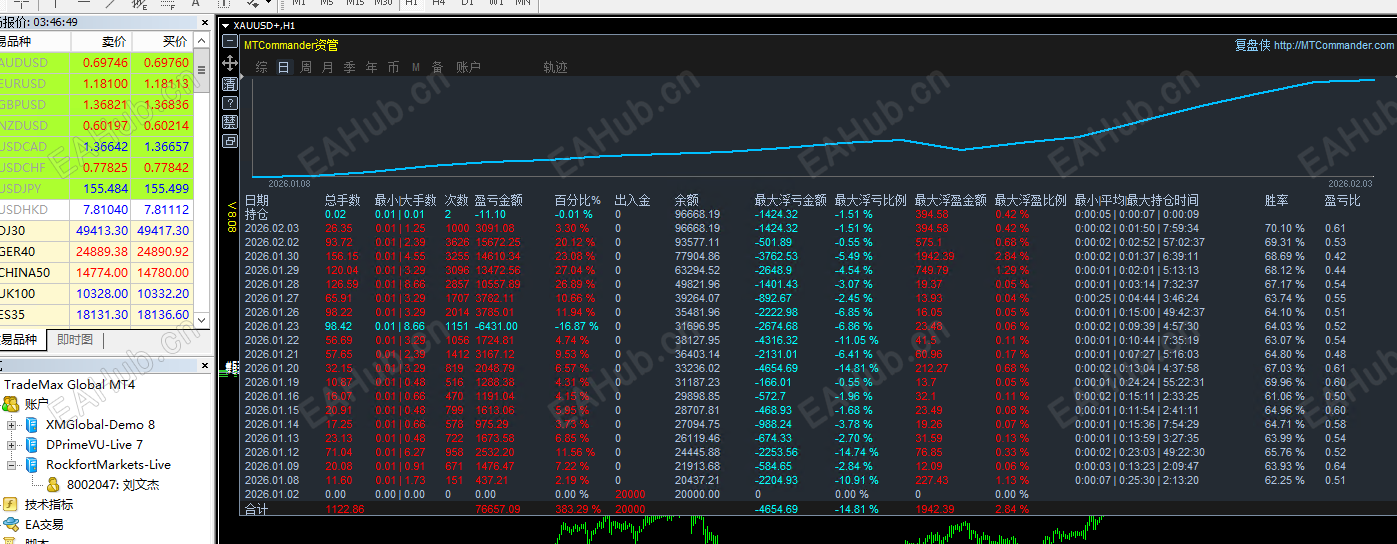Image resolution: width=1397 pixels, height=544 pixels.
Task: Switch to the 季 quarterly tab
Action: tap(350, 67)
